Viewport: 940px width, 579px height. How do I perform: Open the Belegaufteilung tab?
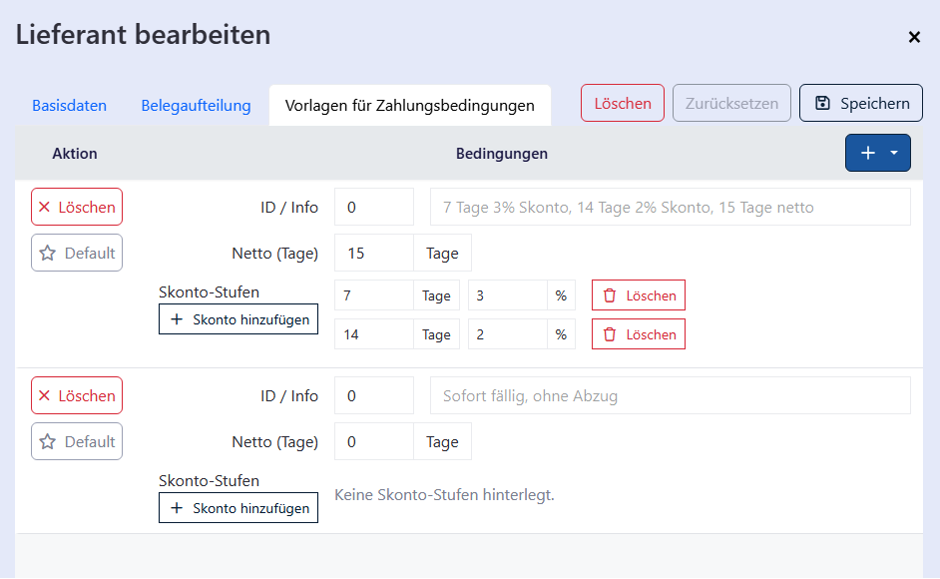tap(196, 105)
